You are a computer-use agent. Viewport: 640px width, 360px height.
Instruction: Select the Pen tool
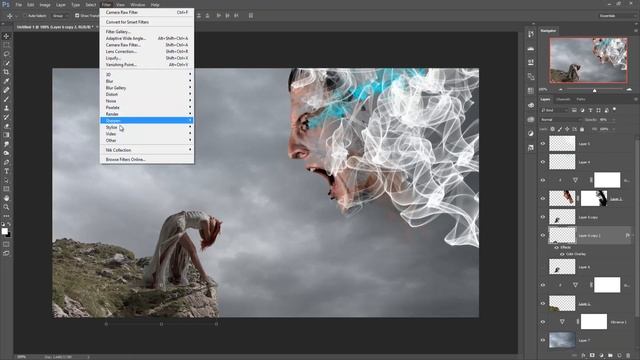point(6,162)
